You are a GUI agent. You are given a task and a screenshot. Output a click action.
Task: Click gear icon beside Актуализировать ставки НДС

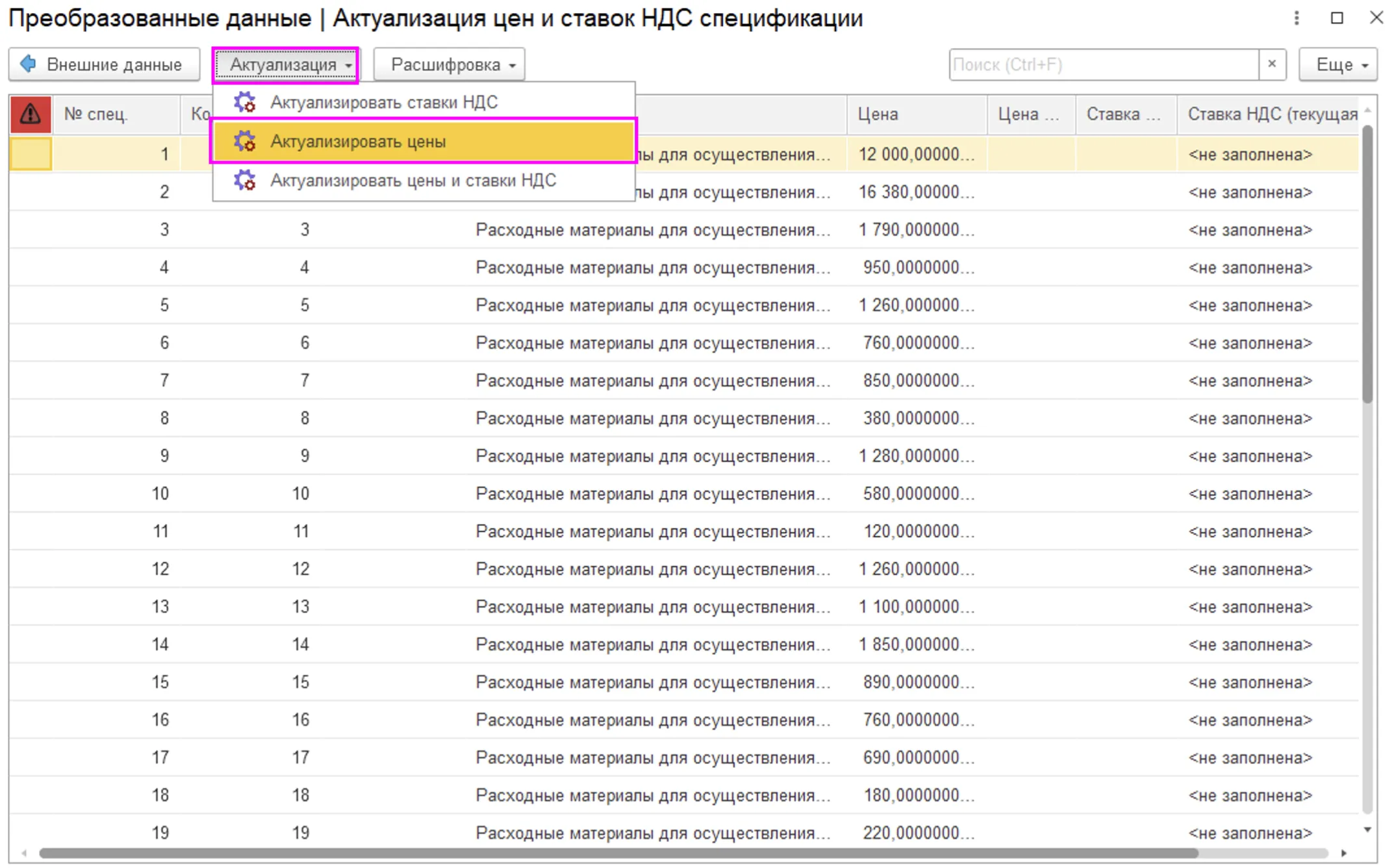click(x=245, y=102)
